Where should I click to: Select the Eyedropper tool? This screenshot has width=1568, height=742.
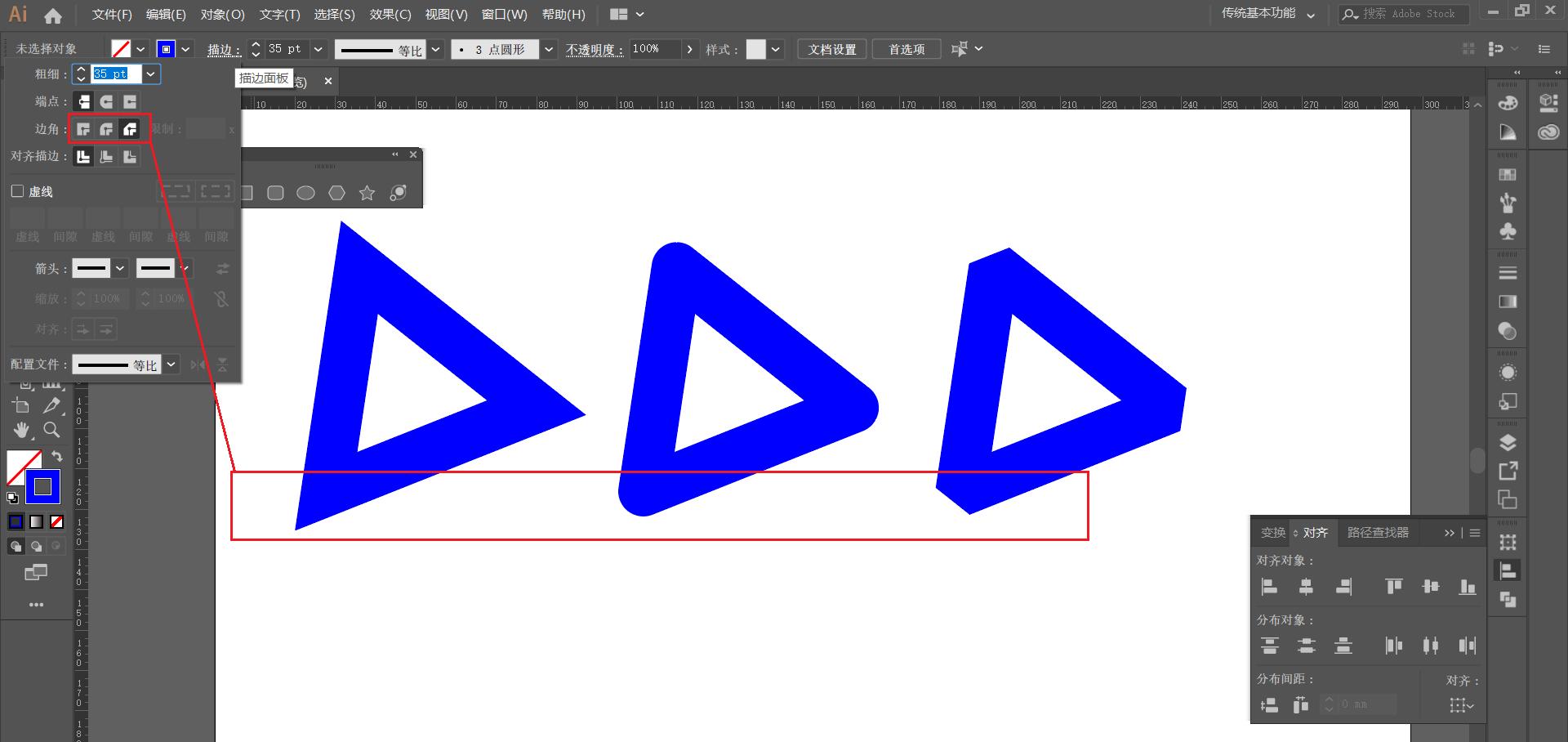[51, 405]
